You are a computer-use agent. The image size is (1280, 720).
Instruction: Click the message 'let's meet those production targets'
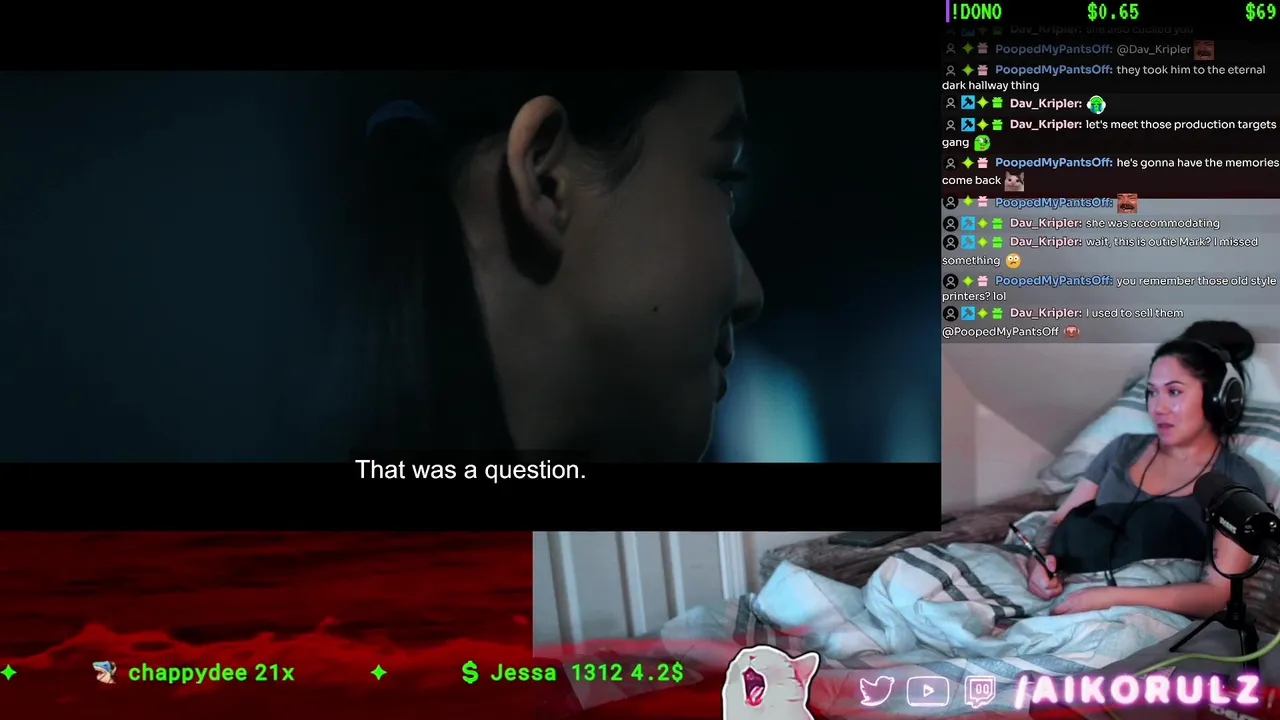(1181, 125)
